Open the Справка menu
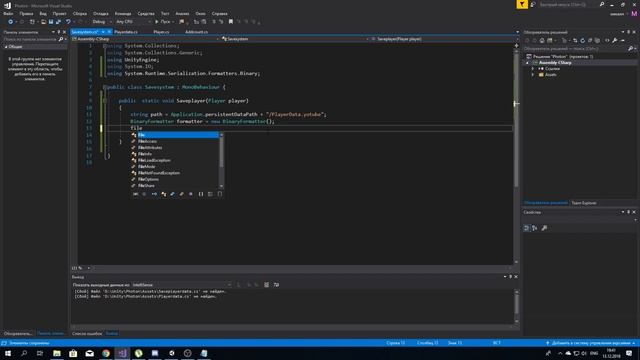 coord(220,13)
